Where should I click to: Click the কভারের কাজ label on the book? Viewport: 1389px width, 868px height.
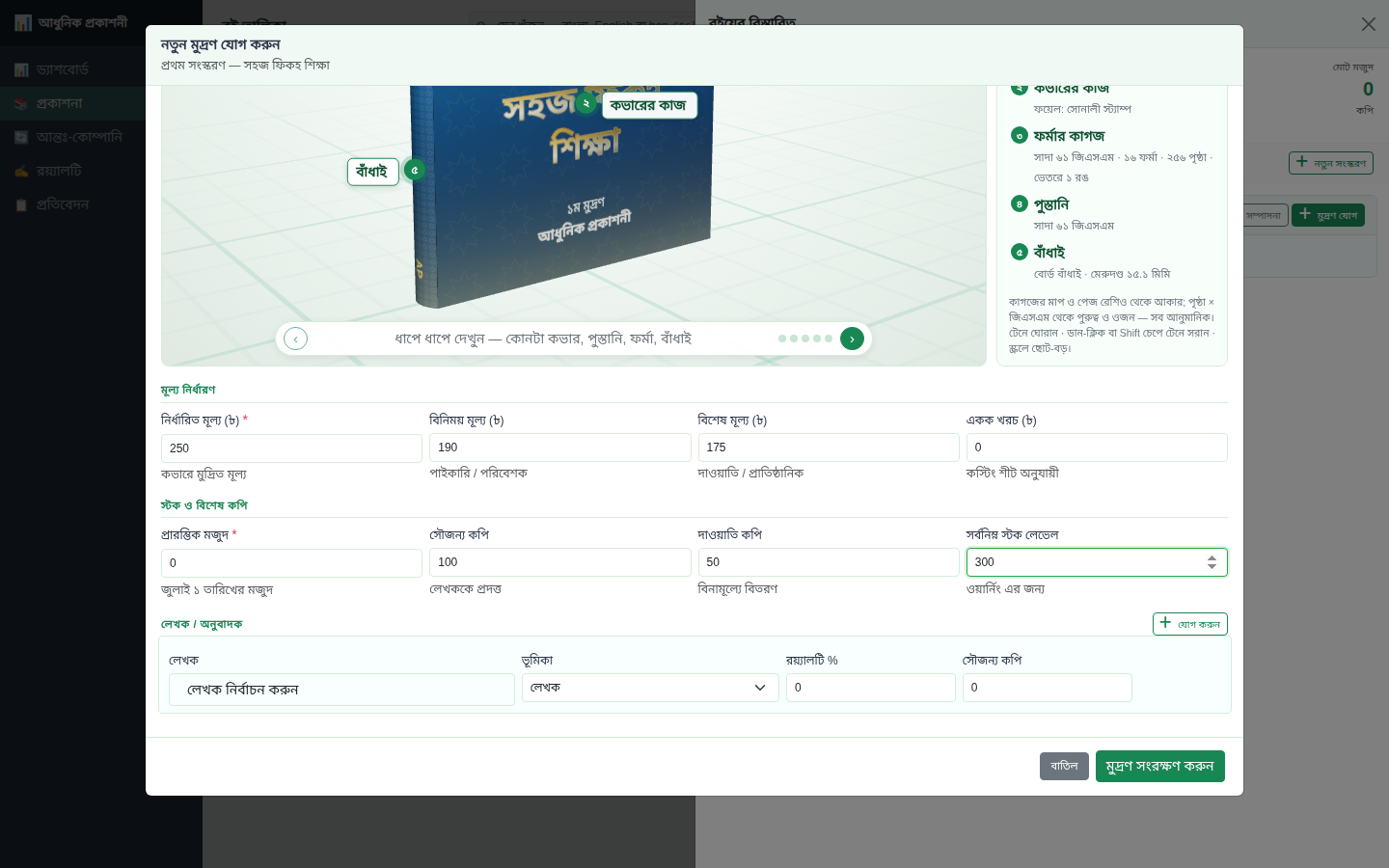(x=649, y=105)
